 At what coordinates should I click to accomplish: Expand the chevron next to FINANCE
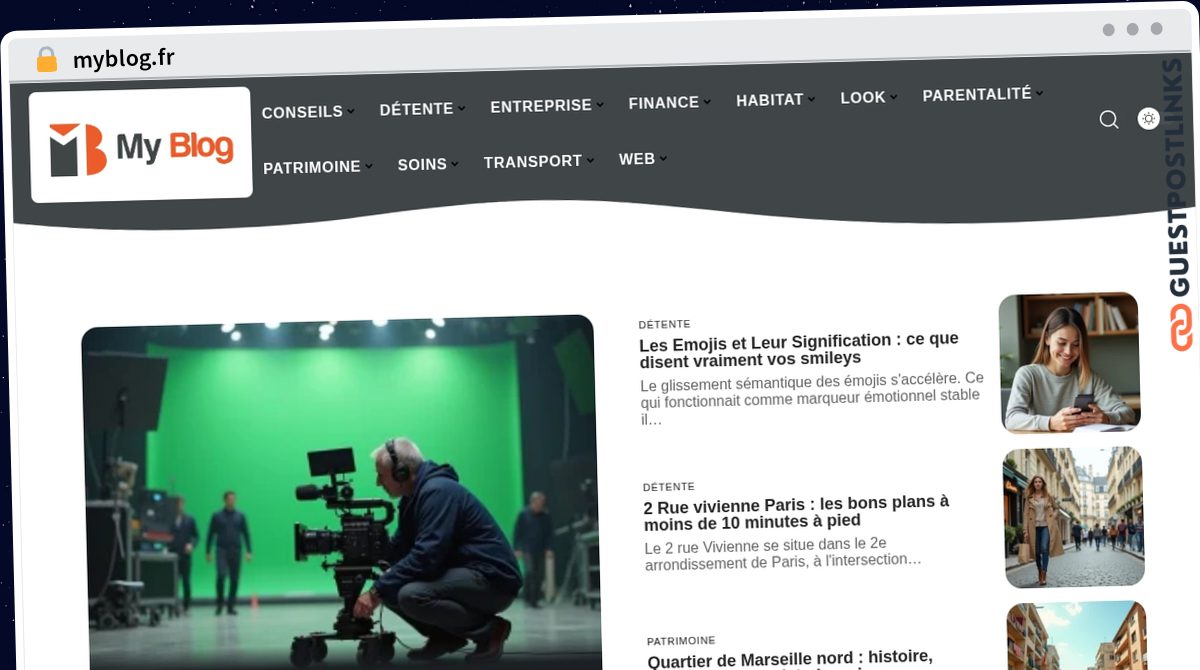(x=707, y=101)
